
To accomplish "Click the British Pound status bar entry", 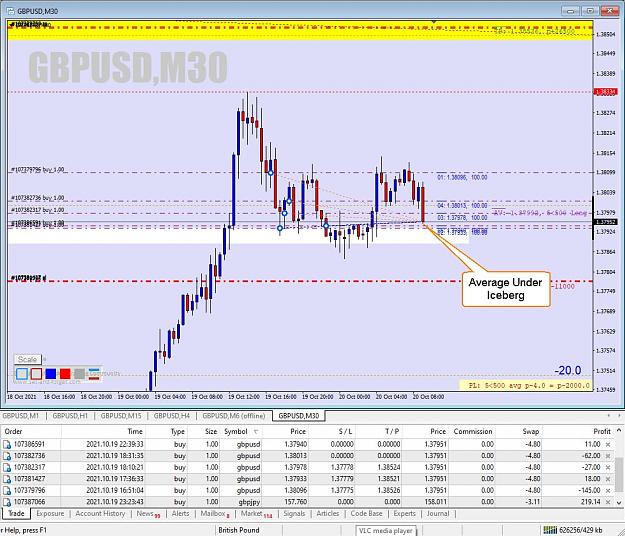I will 239,530.
